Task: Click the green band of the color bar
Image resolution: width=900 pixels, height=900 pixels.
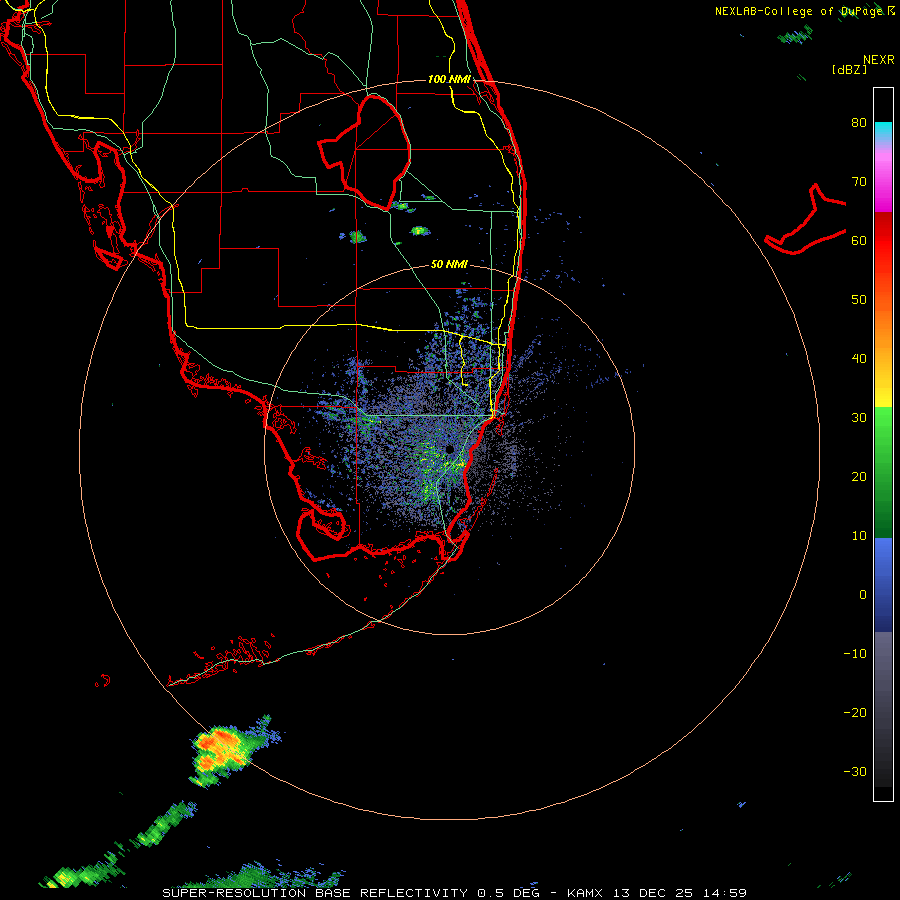Action: coord(883,472)
